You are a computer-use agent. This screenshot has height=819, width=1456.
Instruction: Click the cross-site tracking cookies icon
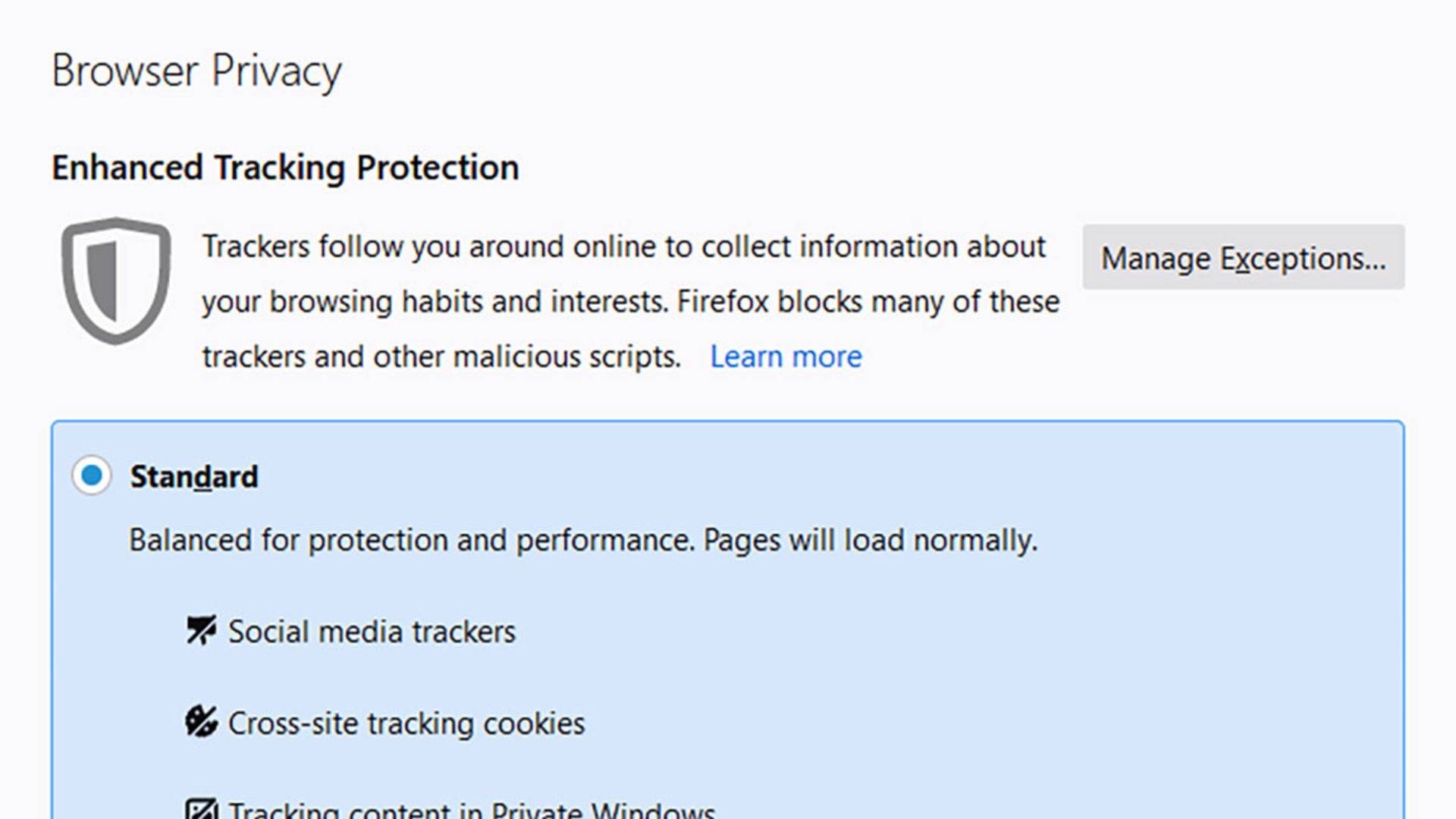tap(201, 722)
